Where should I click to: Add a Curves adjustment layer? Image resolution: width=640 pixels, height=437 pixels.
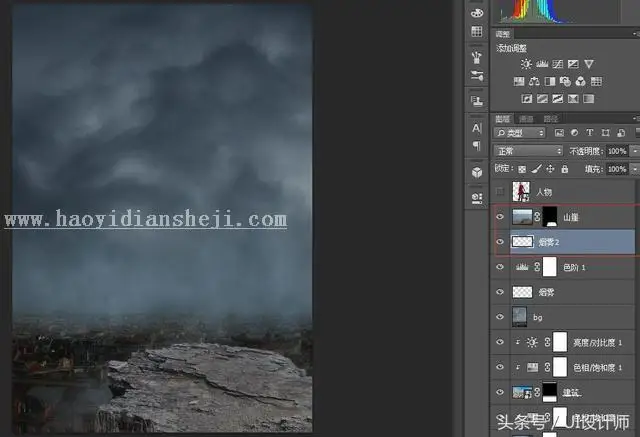pyautogui.click(x=558, y=64)
